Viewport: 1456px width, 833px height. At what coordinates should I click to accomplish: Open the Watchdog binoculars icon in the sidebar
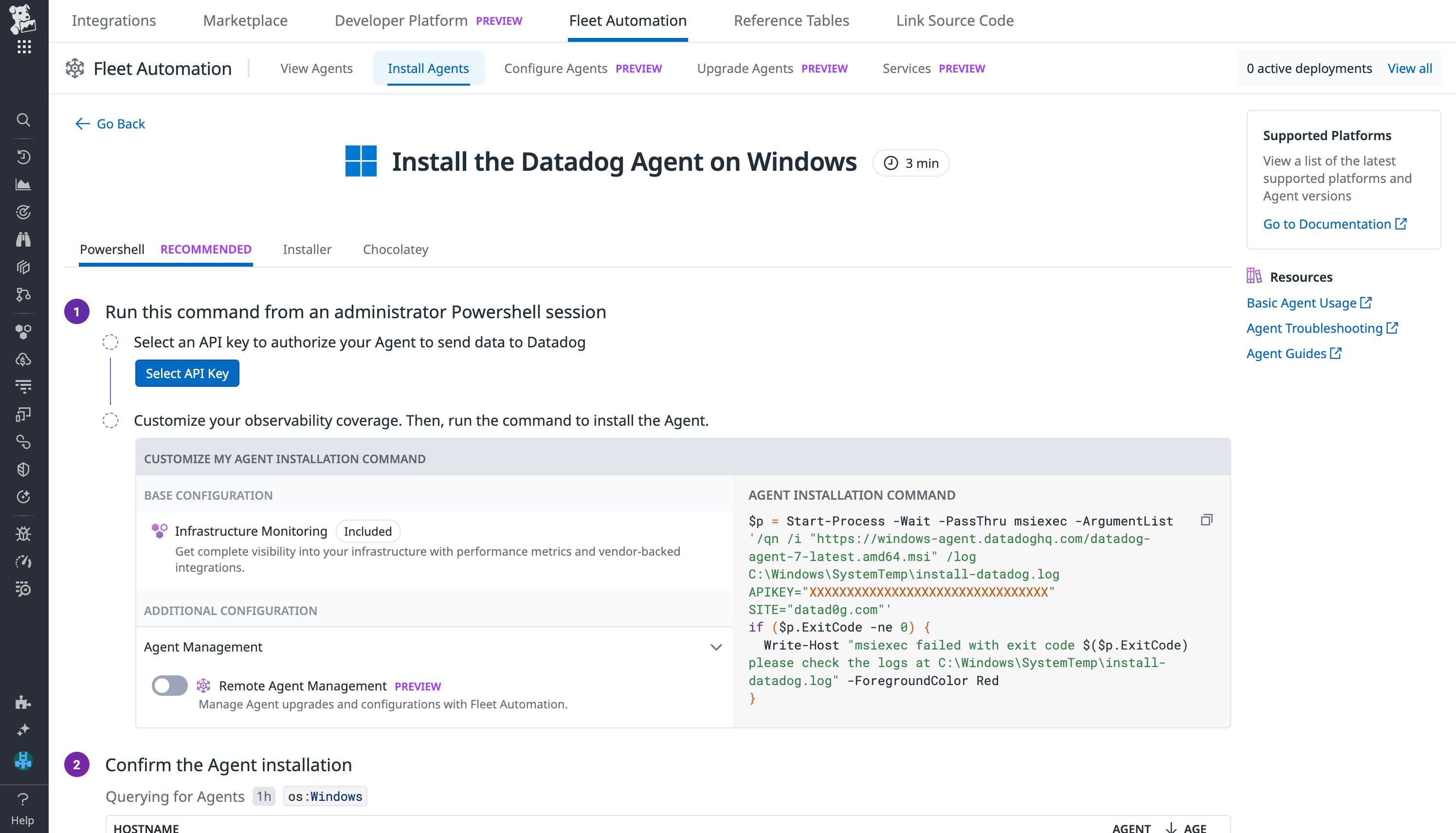tap(23, 240)
